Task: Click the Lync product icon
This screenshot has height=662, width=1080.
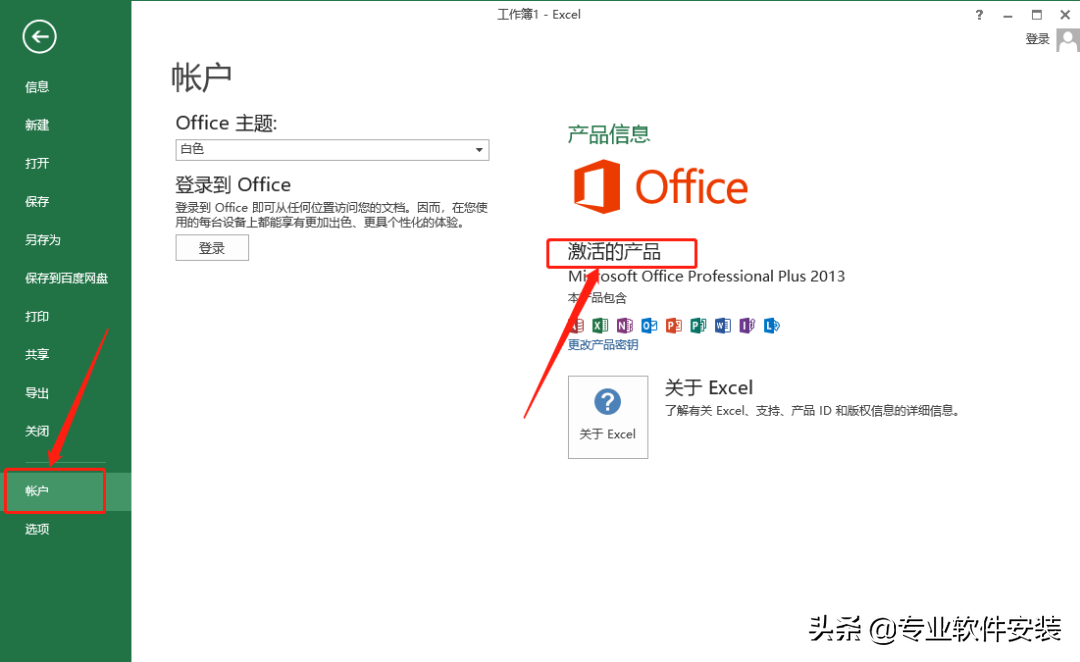Action: pyautogui.click(x=771, y=325)
